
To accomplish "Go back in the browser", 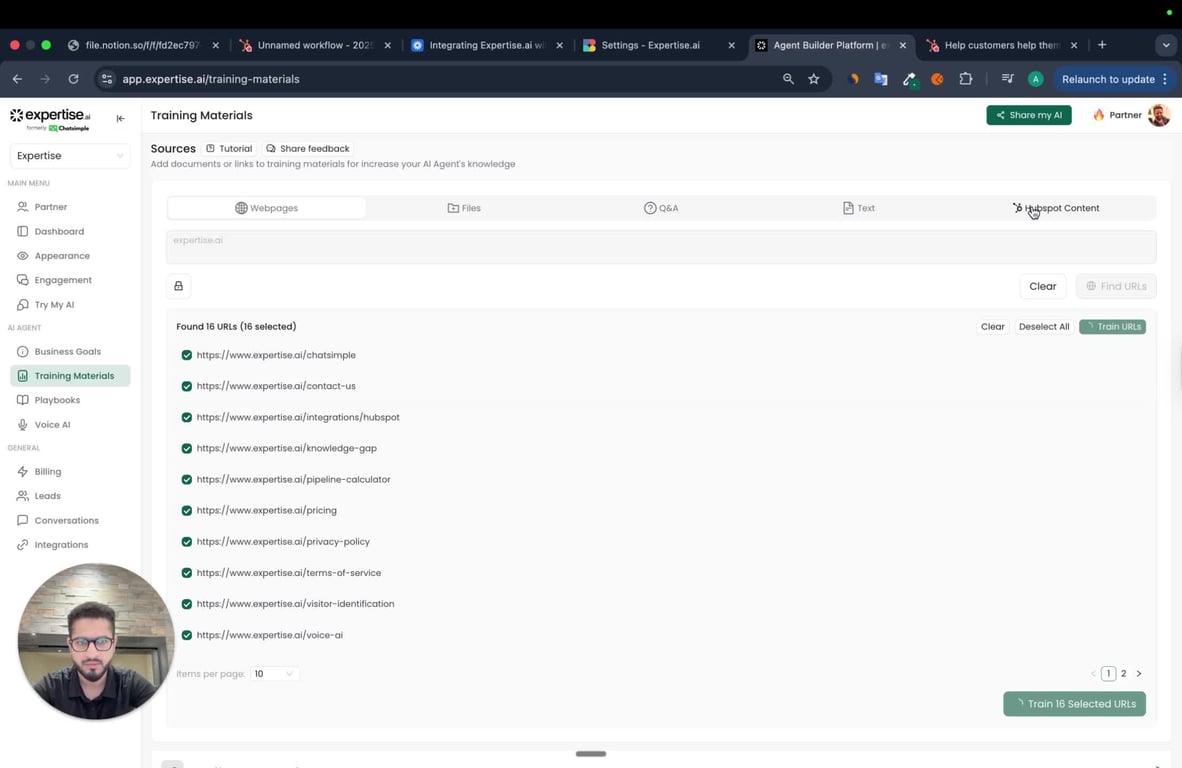I will (17, 79).
